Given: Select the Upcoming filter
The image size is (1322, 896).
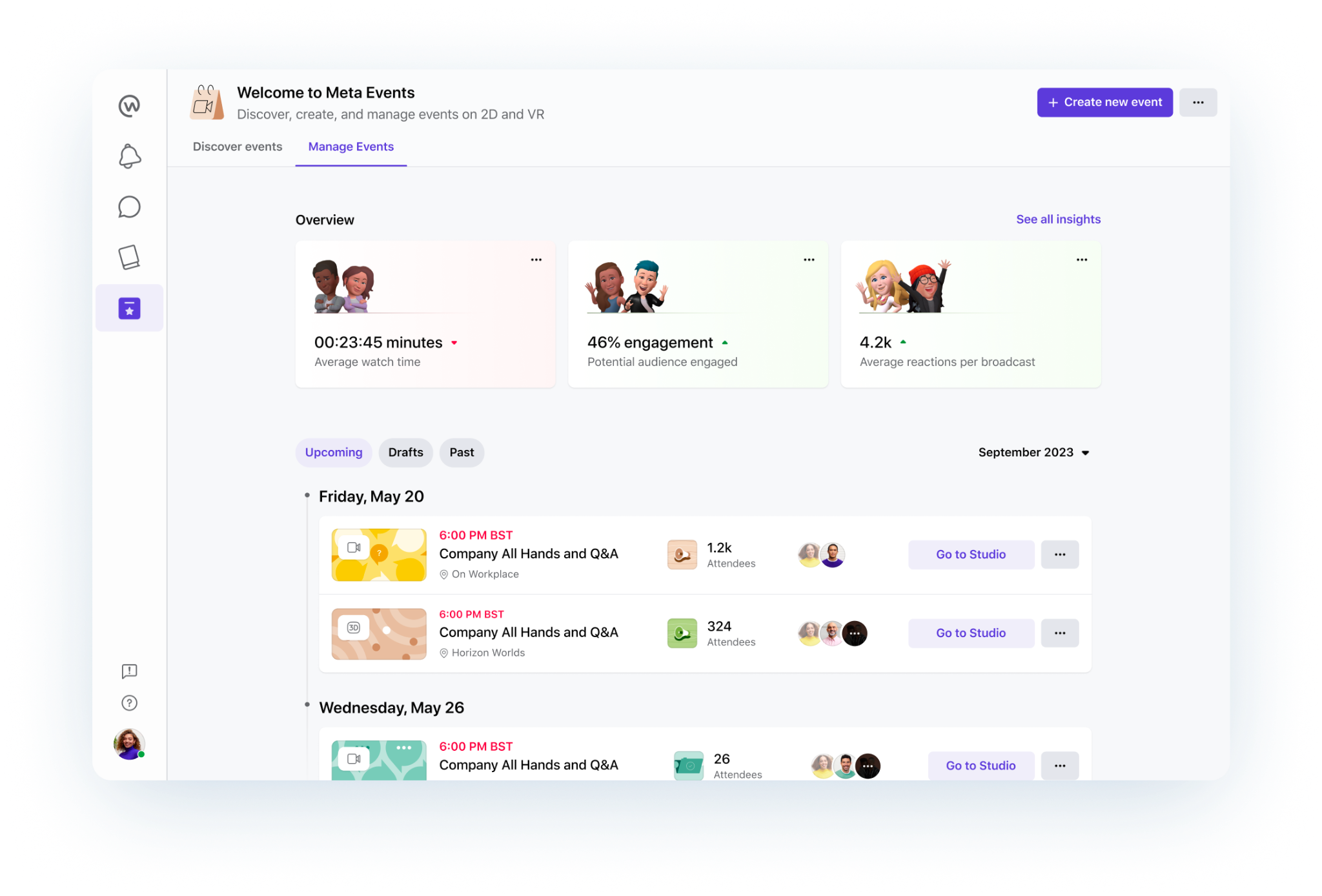Looking at the screenshot, I should click(334, 453).
